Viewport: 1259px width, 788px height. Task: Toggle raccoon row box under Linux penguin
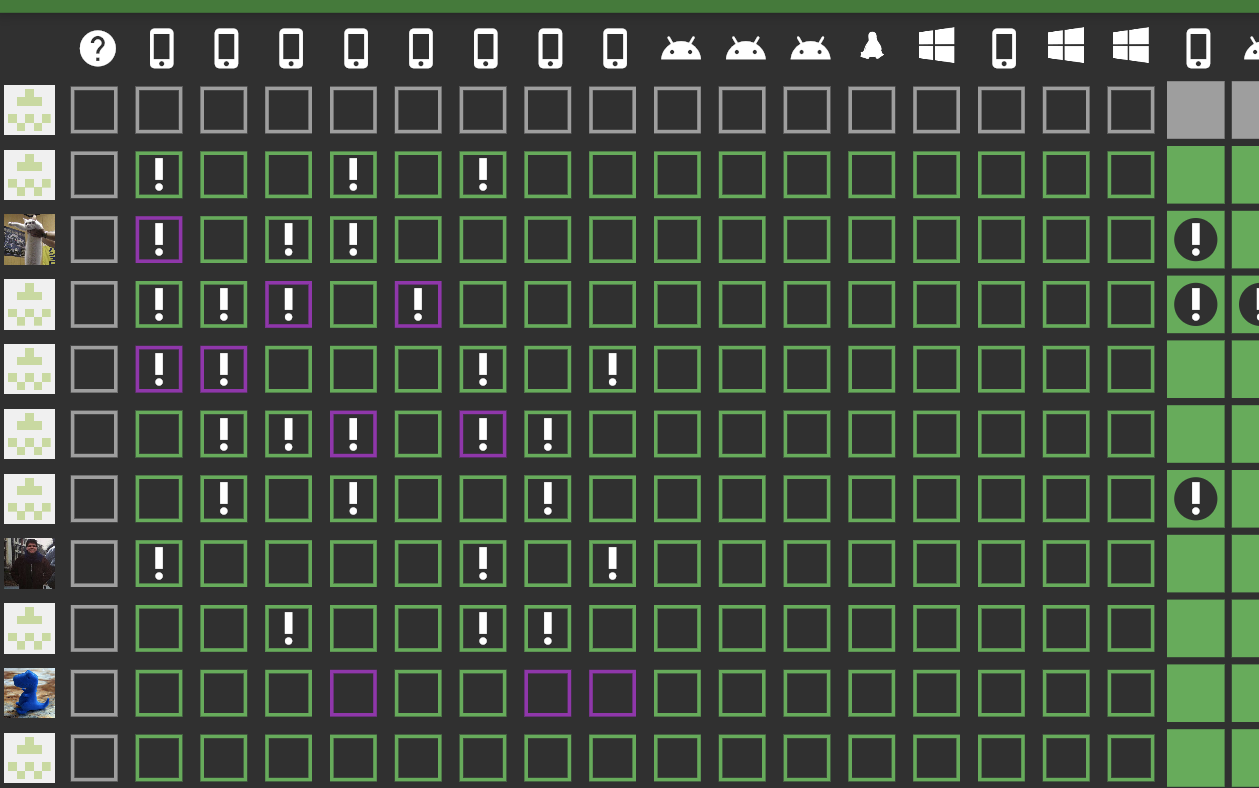[x=872, y=239]
